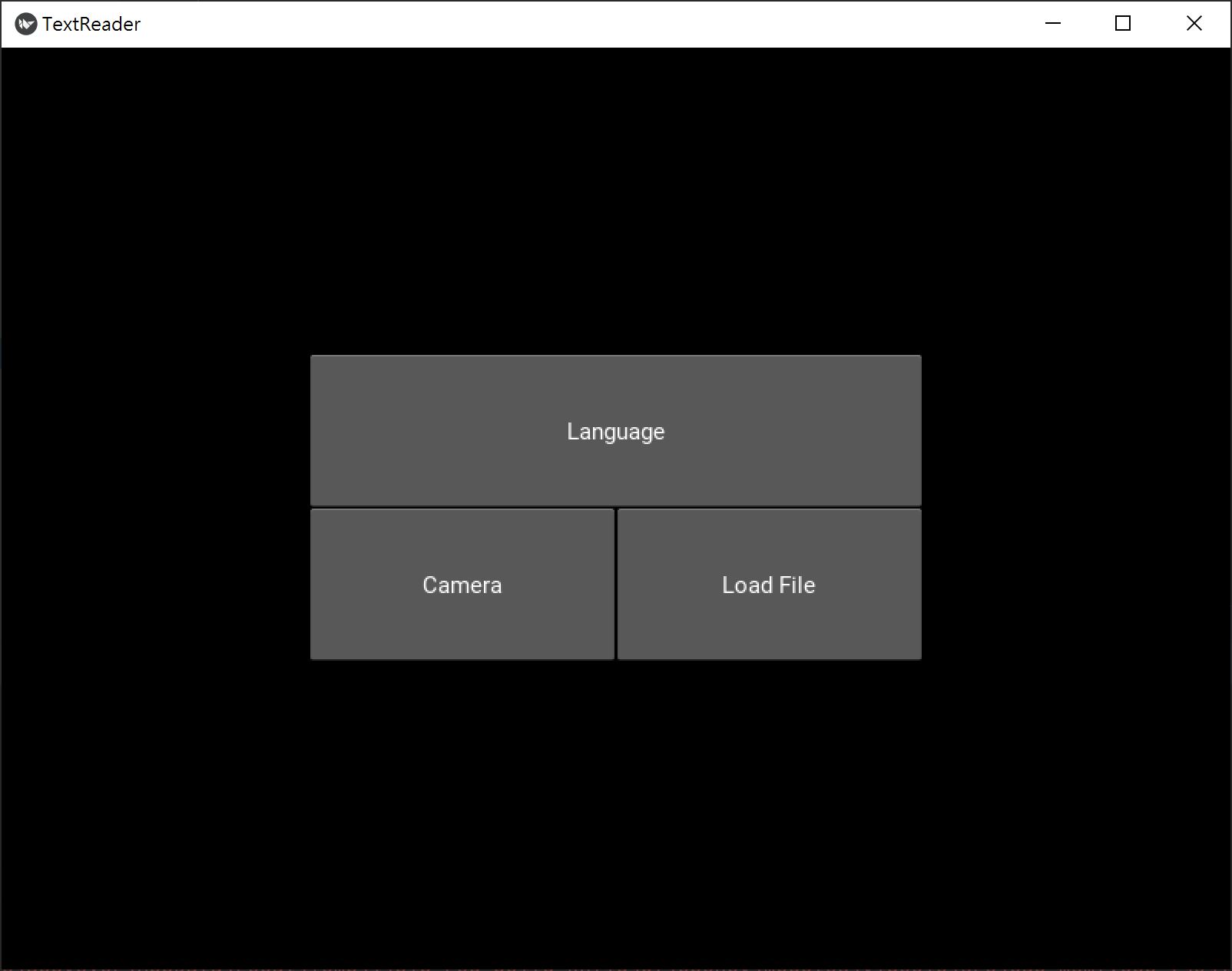
Task: Click the Camera button
Action: (x=462, y=585)
